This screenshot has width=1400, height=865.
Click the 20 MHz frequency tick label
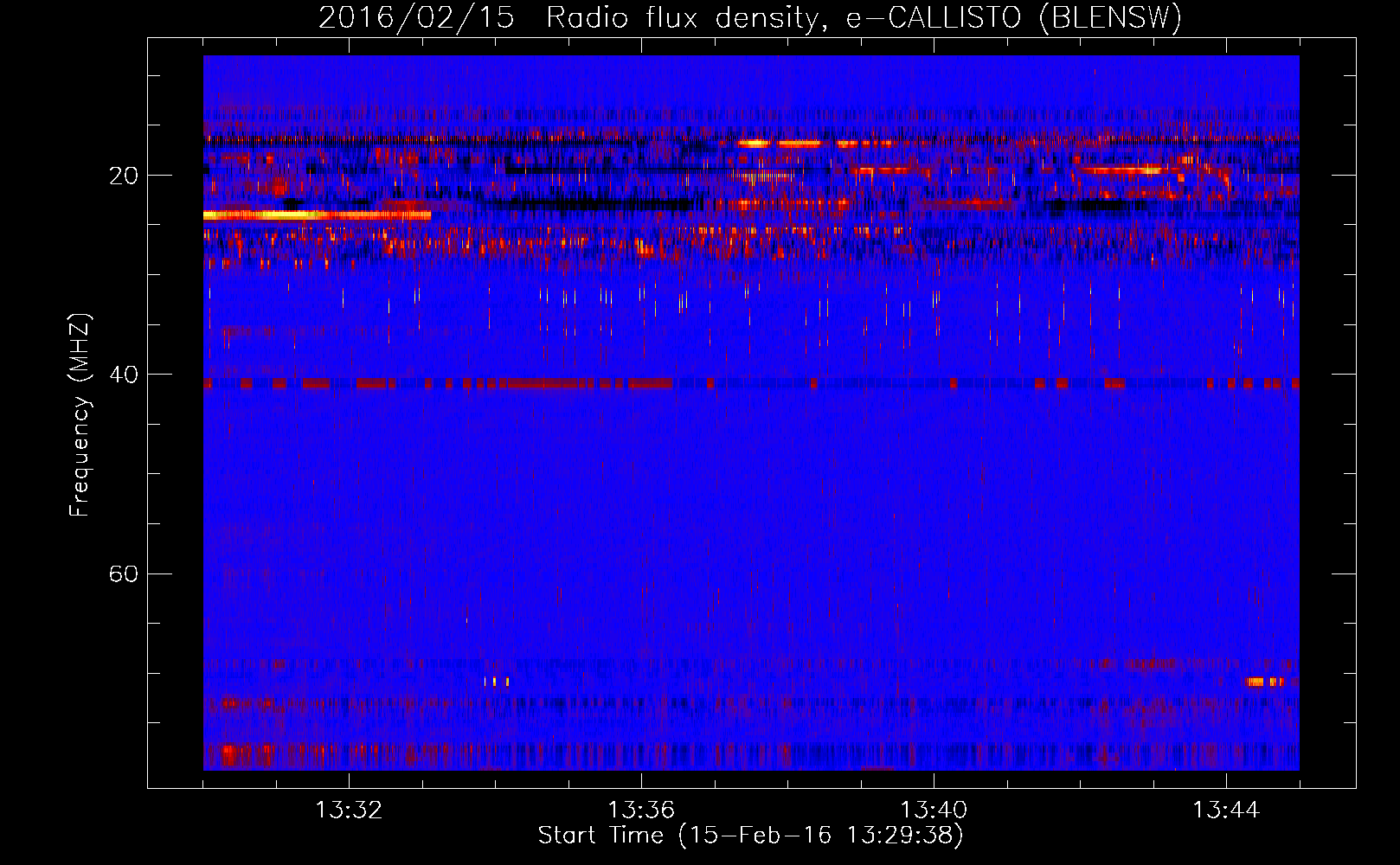124,176
